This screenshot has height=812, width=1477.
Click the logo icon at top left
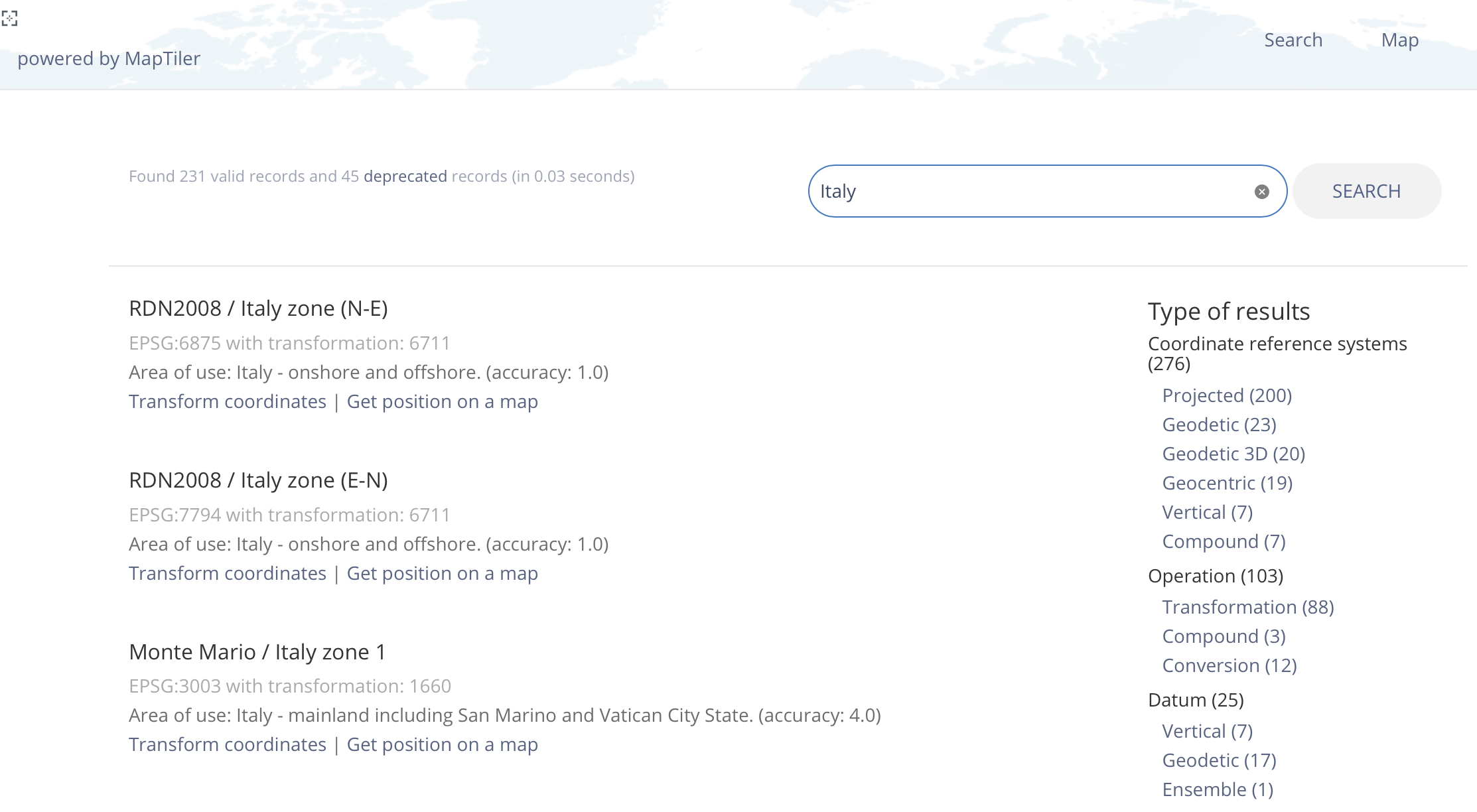coord(9,18)
